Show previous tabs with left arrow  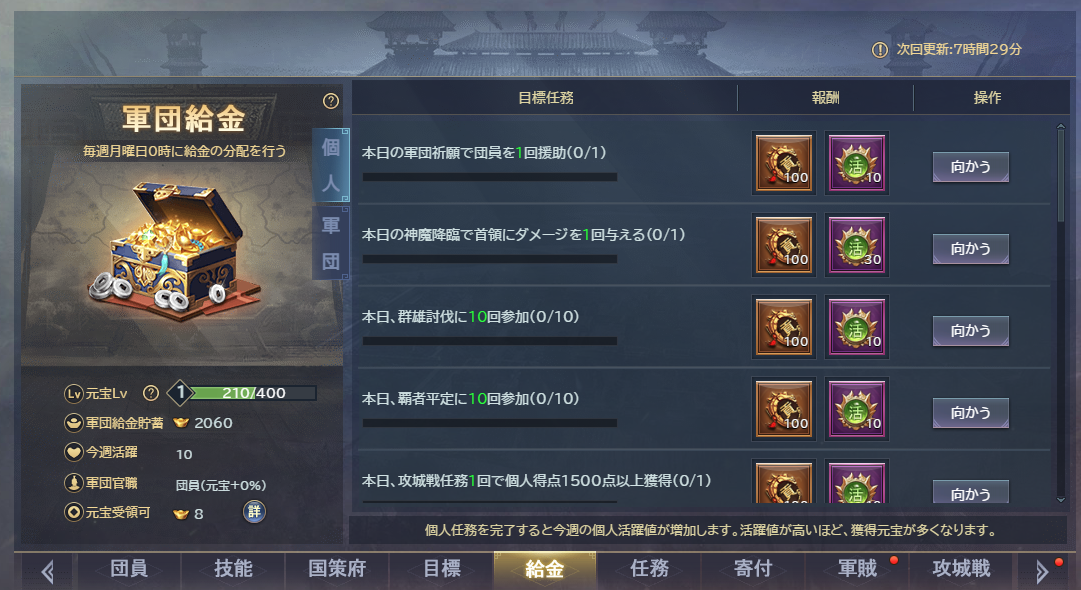[x=47, y=571]
